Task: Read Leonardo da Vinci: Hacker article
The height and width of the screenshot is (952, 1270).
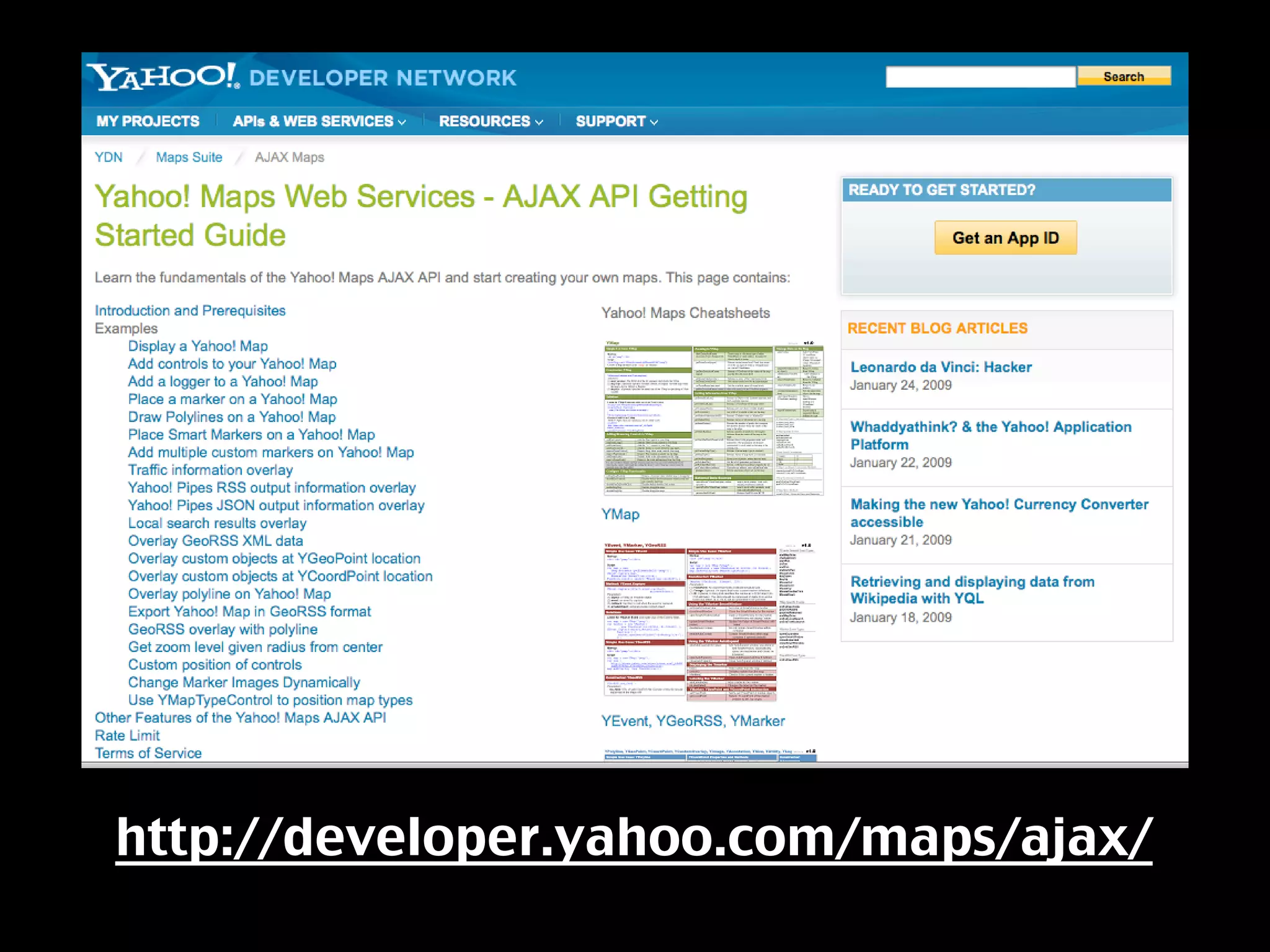Action: pos(941,367)
